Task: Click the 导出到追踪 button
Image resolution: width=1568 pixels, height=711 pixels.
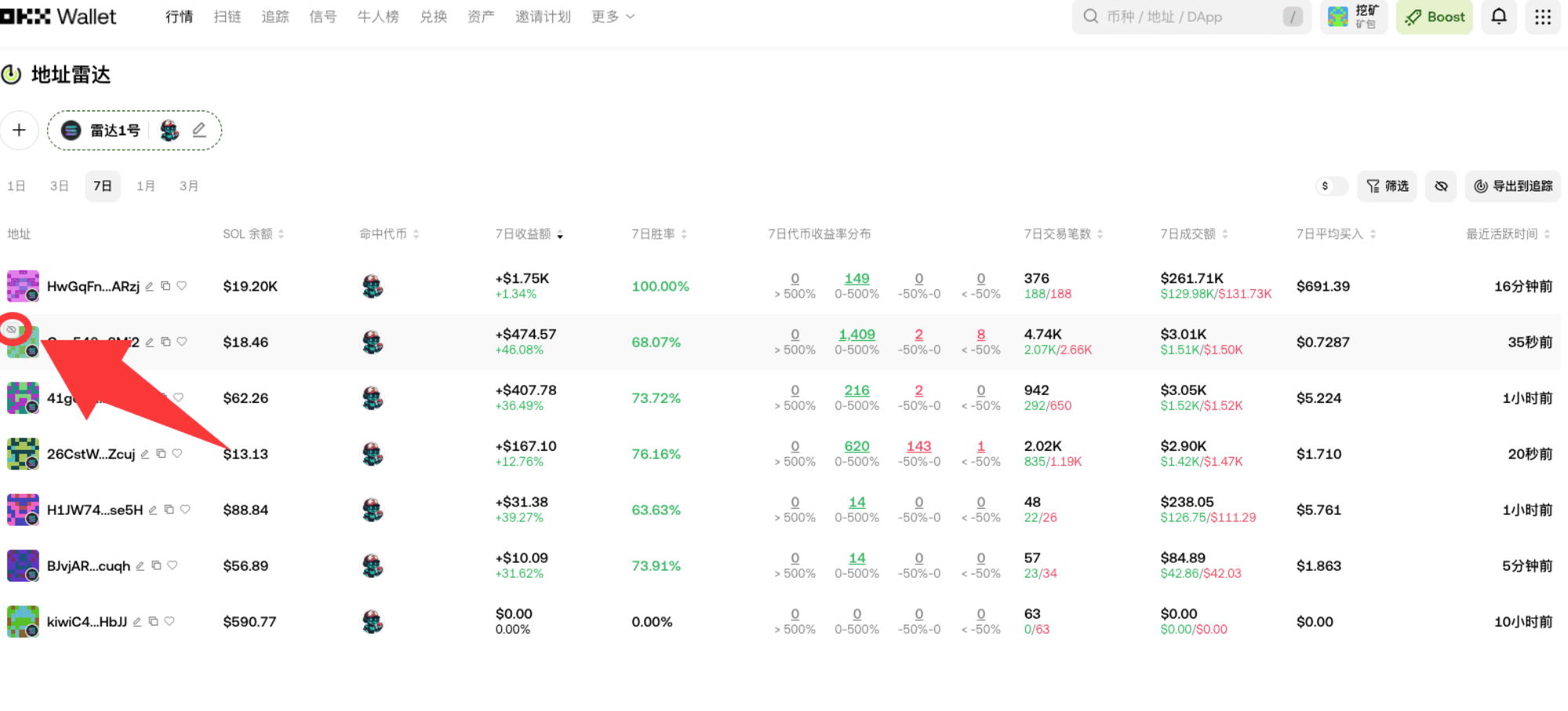Action: (1513, 186)
